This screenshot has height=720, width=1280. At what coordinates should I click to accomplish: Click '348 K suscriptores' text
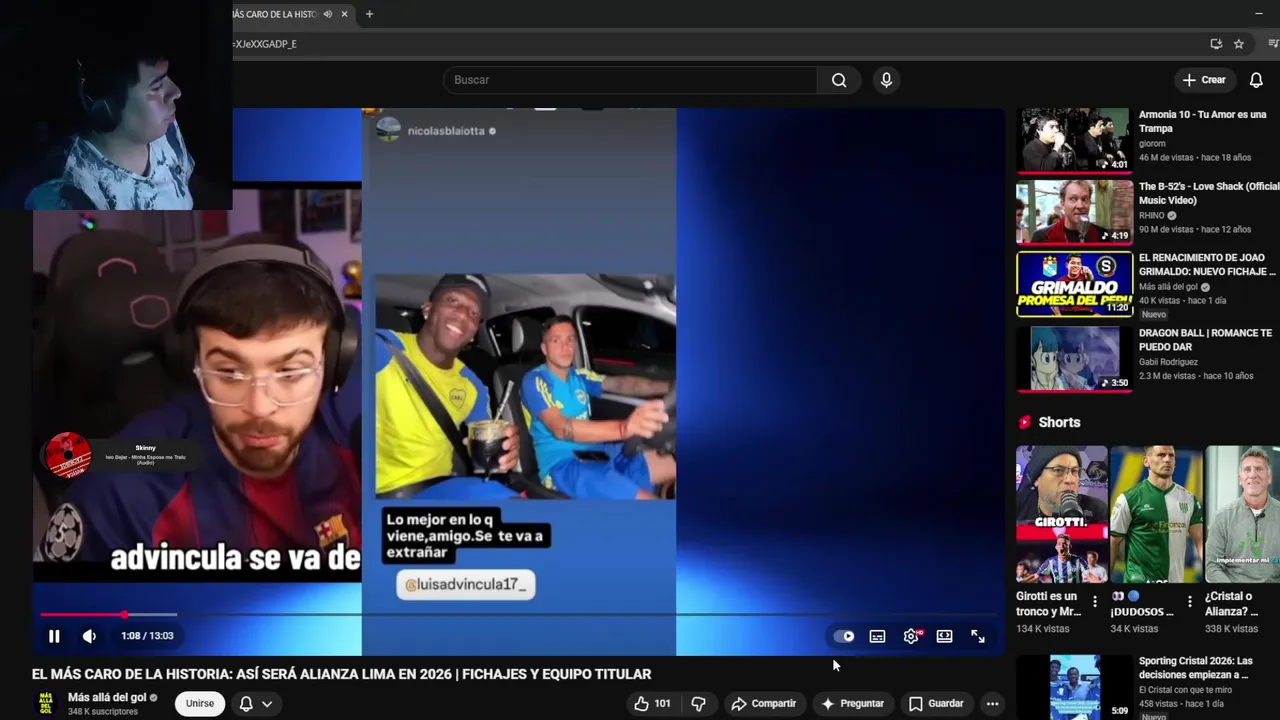coord(103,712)
